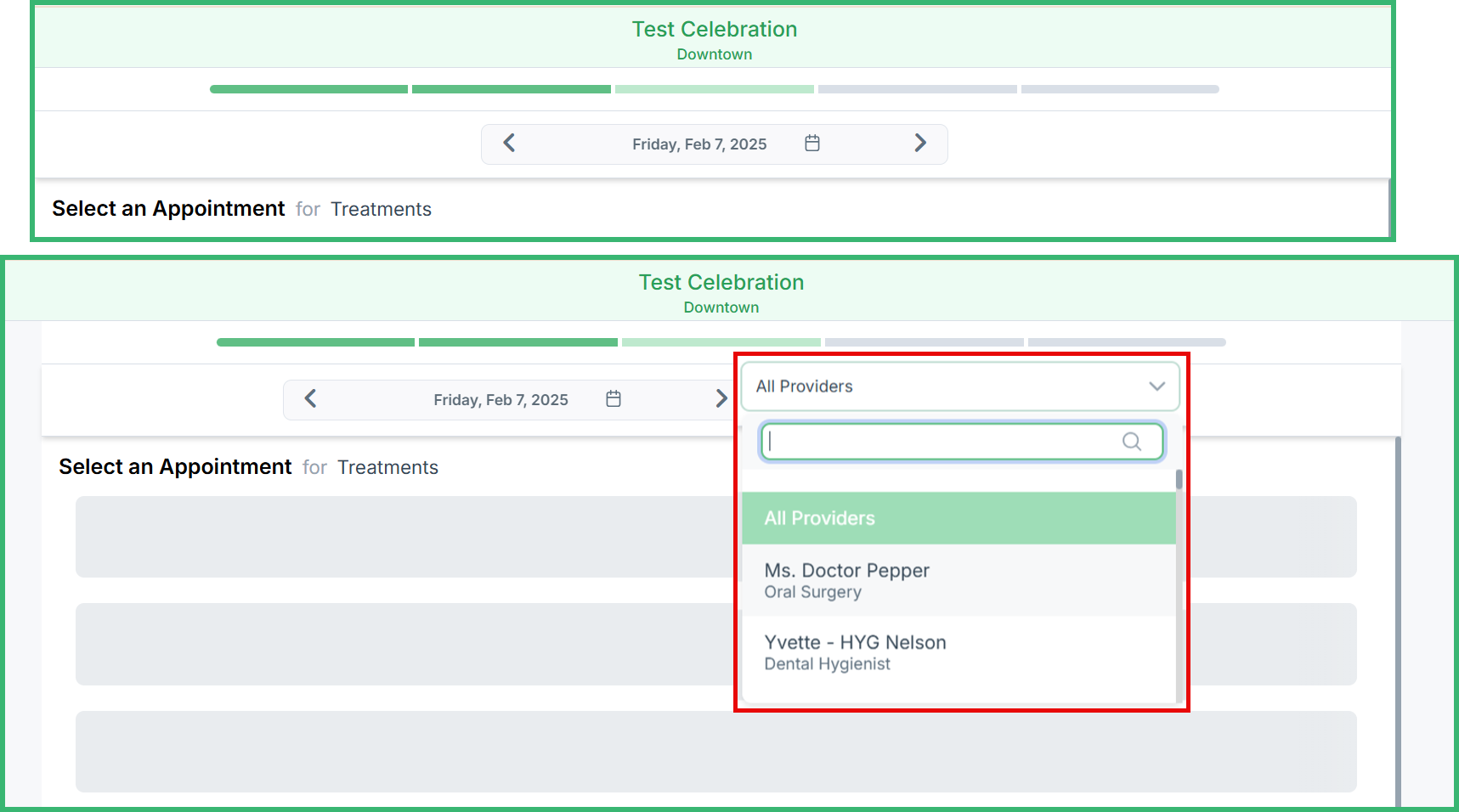The width and height of the screenshot is (1459, 812).
Task: Click the magnifying glass in the provider search field
Action: pyautogui.click(x=1131, y=442)
